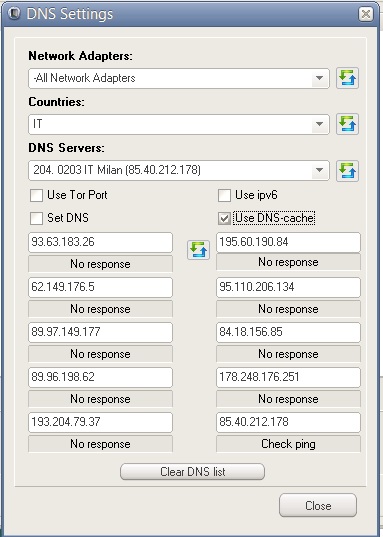This screenshot has width=383, height=537.
Task: Close the DNS Settings window with X
Action: point(366,14)
